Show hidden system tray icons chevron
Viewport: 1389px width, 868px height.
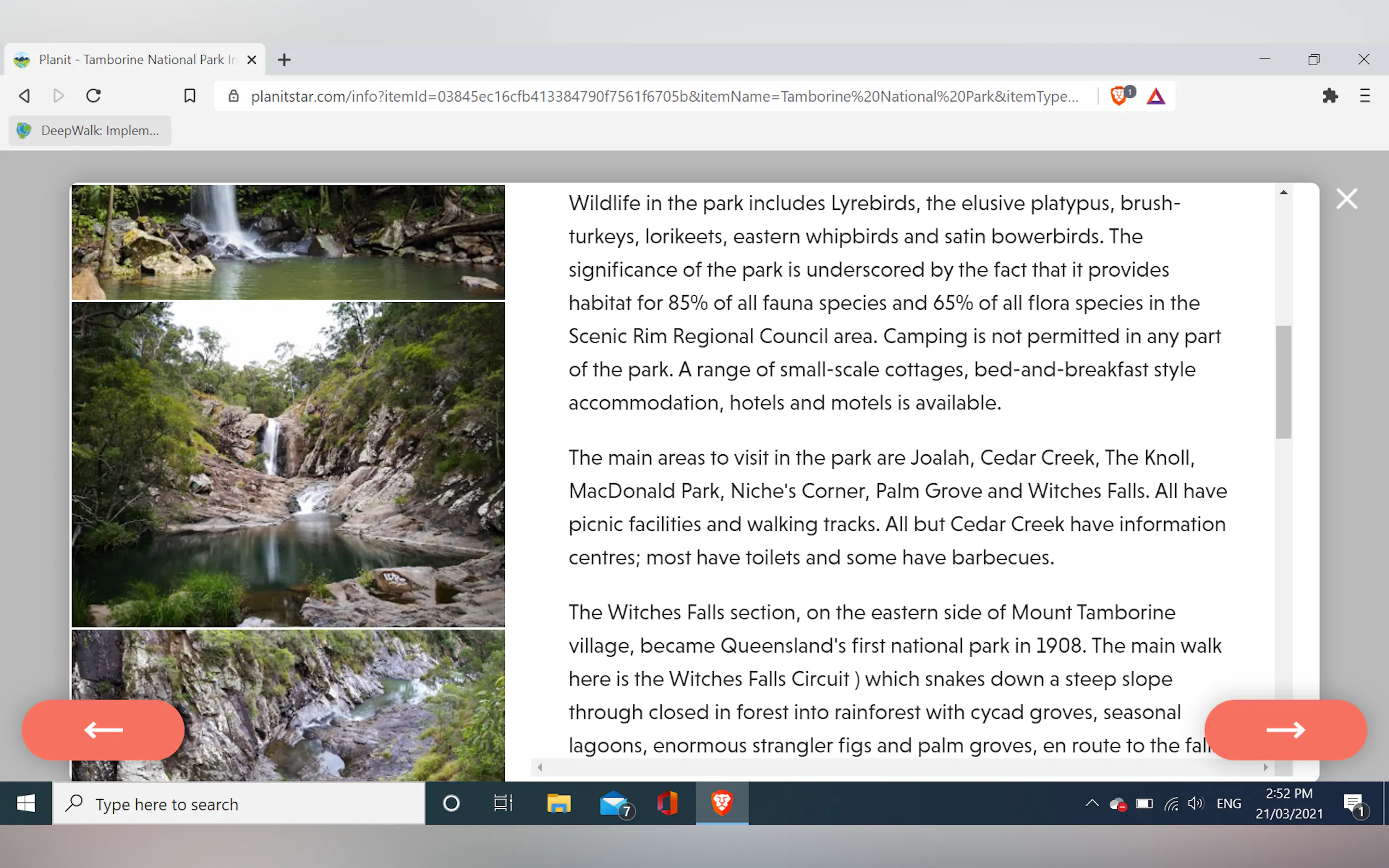click(x=1092, y=803)
